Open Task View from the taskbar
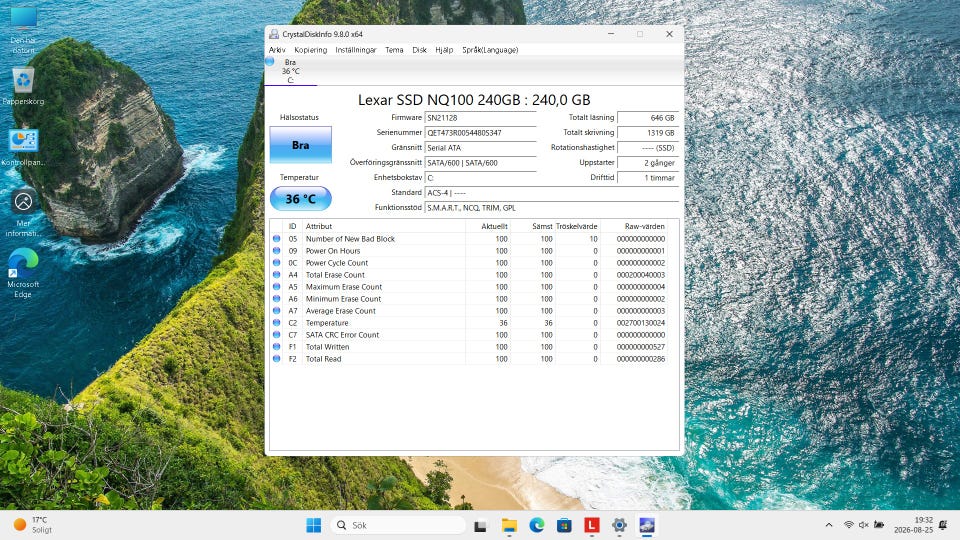 coord(480,525)
